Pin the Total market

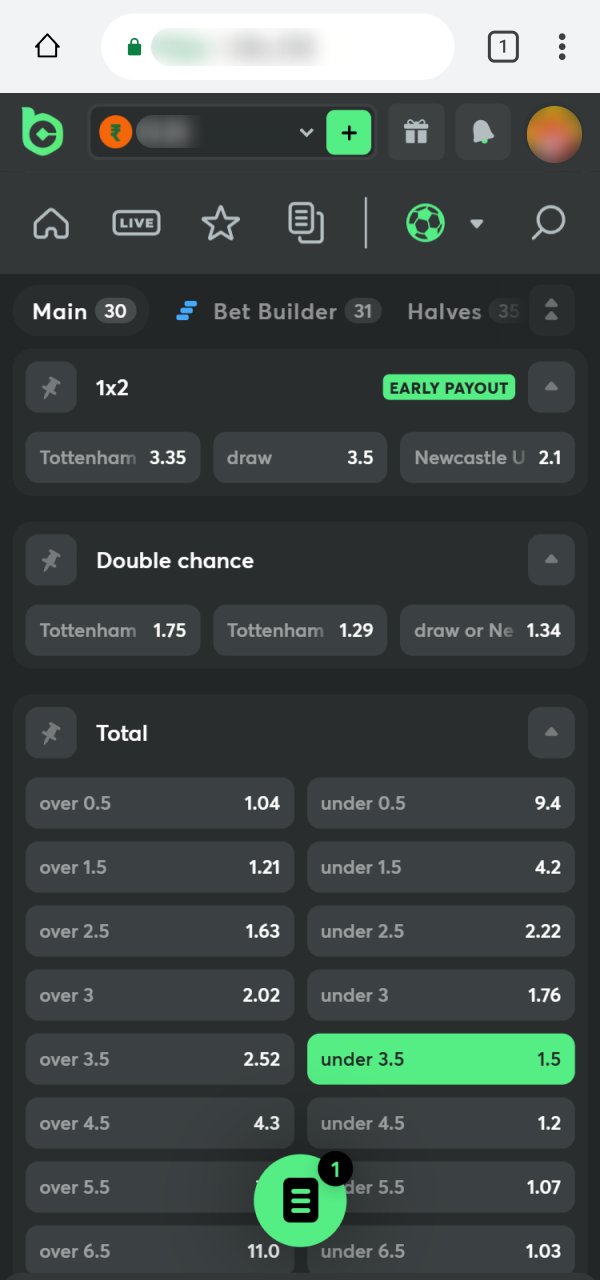pyautogui.click(x=51, y=732)
